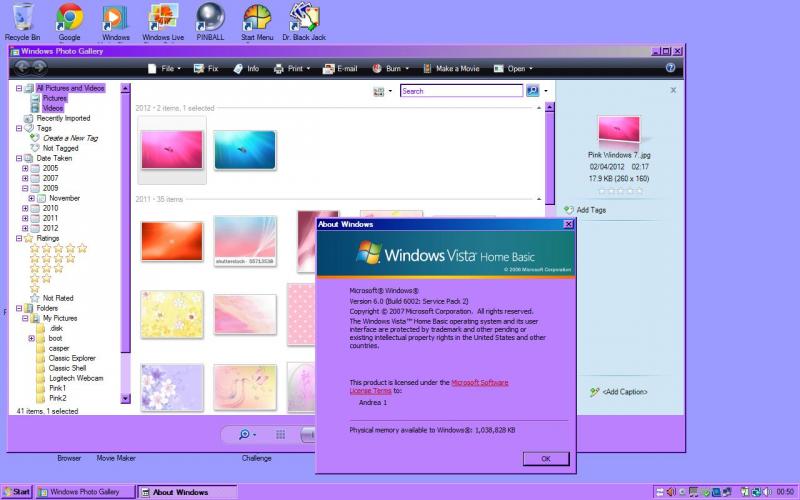The image size is (800, 500).
Task: Select Recently Imported
Action: click(x=63, y=118)
